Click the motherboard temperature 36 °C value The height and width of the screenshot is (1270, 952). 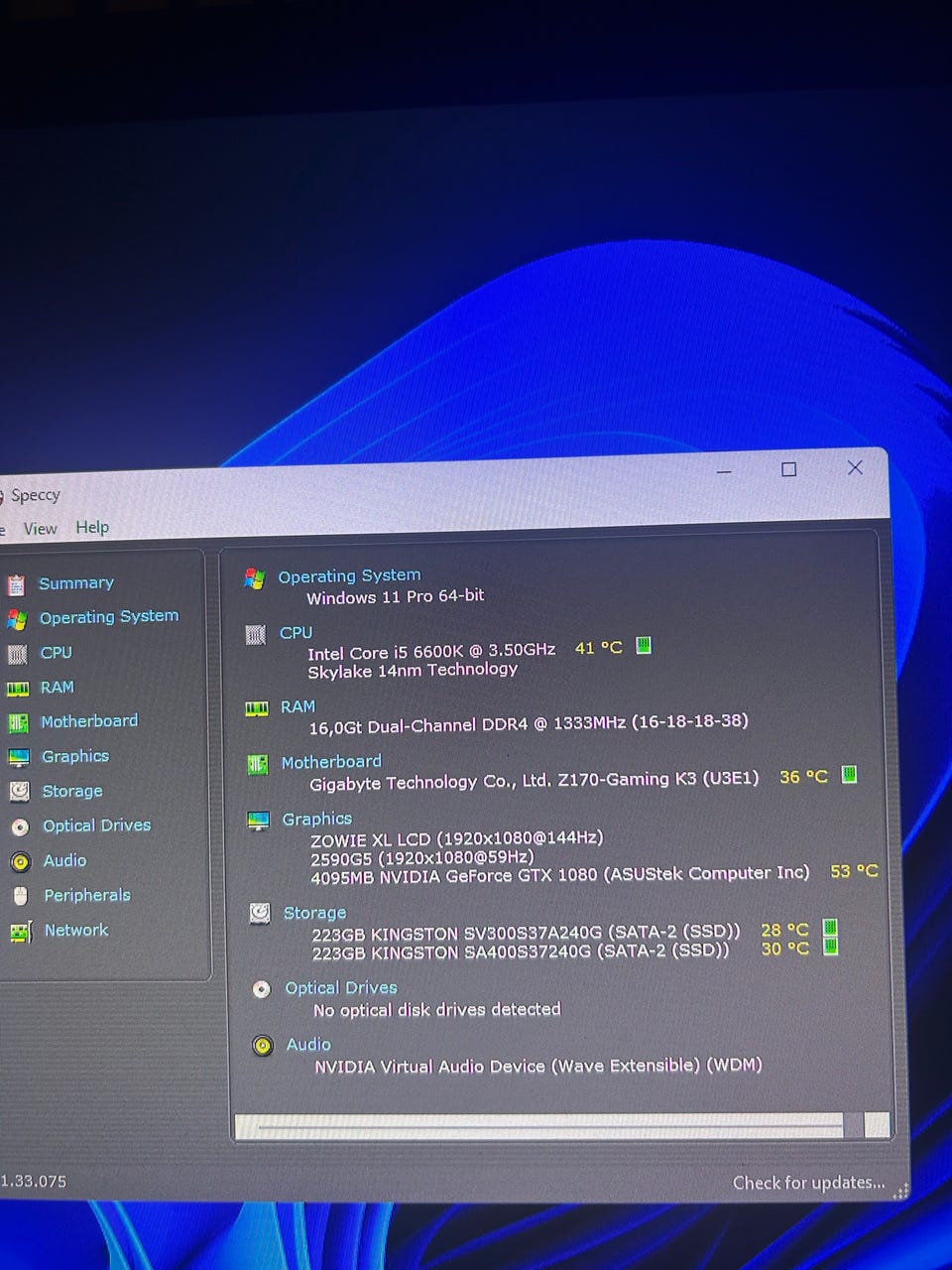coord(803,777)
